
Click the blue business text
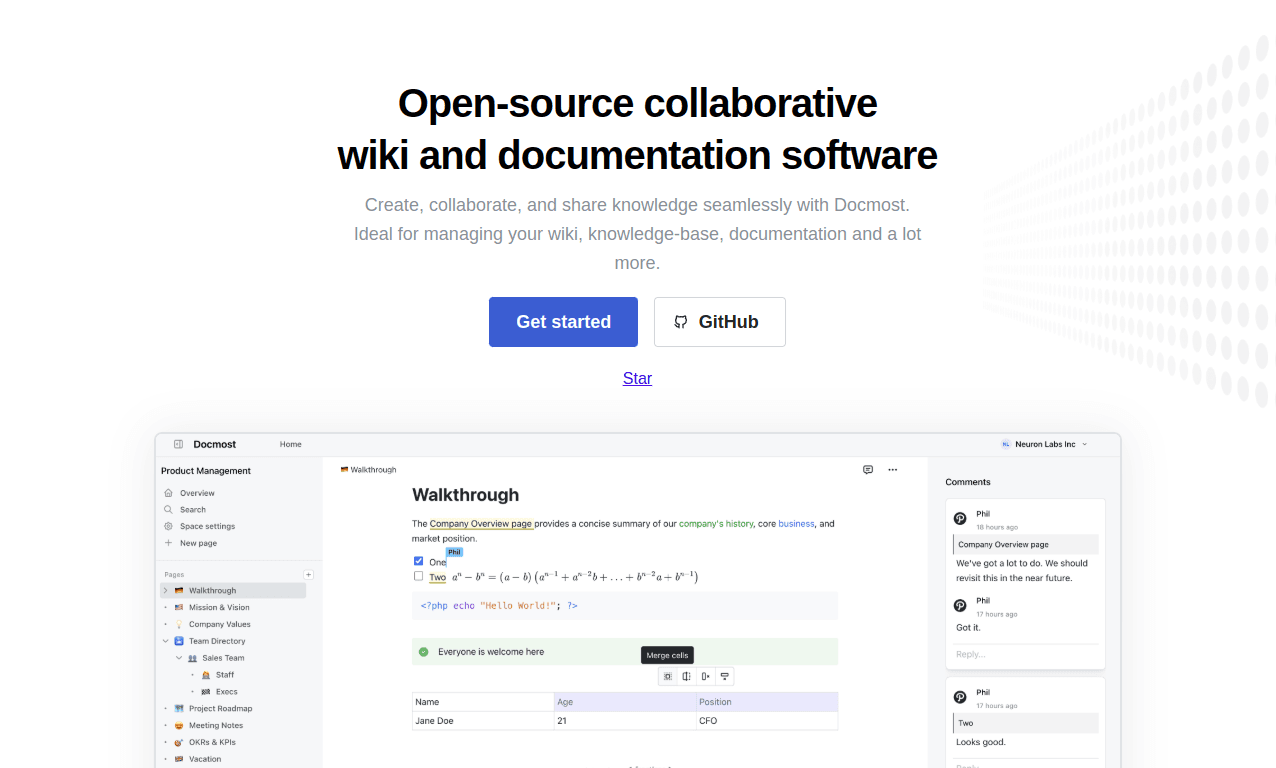click(x=797, y=523)
